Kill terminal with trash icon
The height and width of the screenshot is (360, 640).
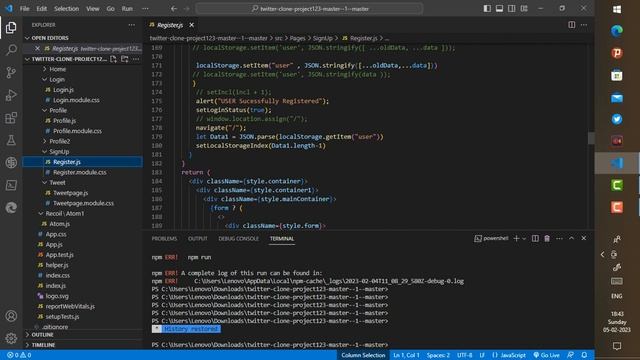tap(547, 238)
